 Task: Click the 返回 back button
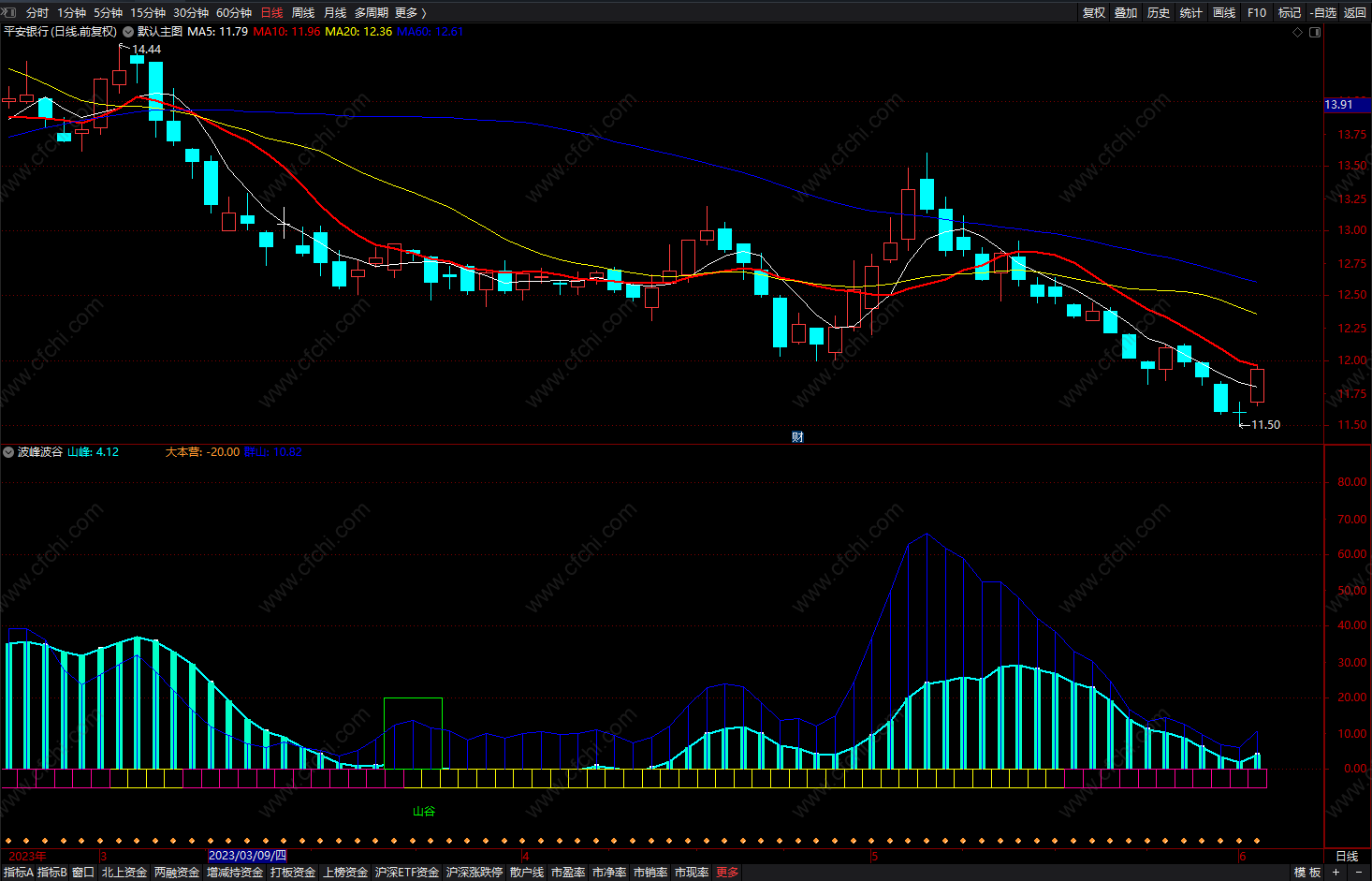click(x=1355, y=12)
